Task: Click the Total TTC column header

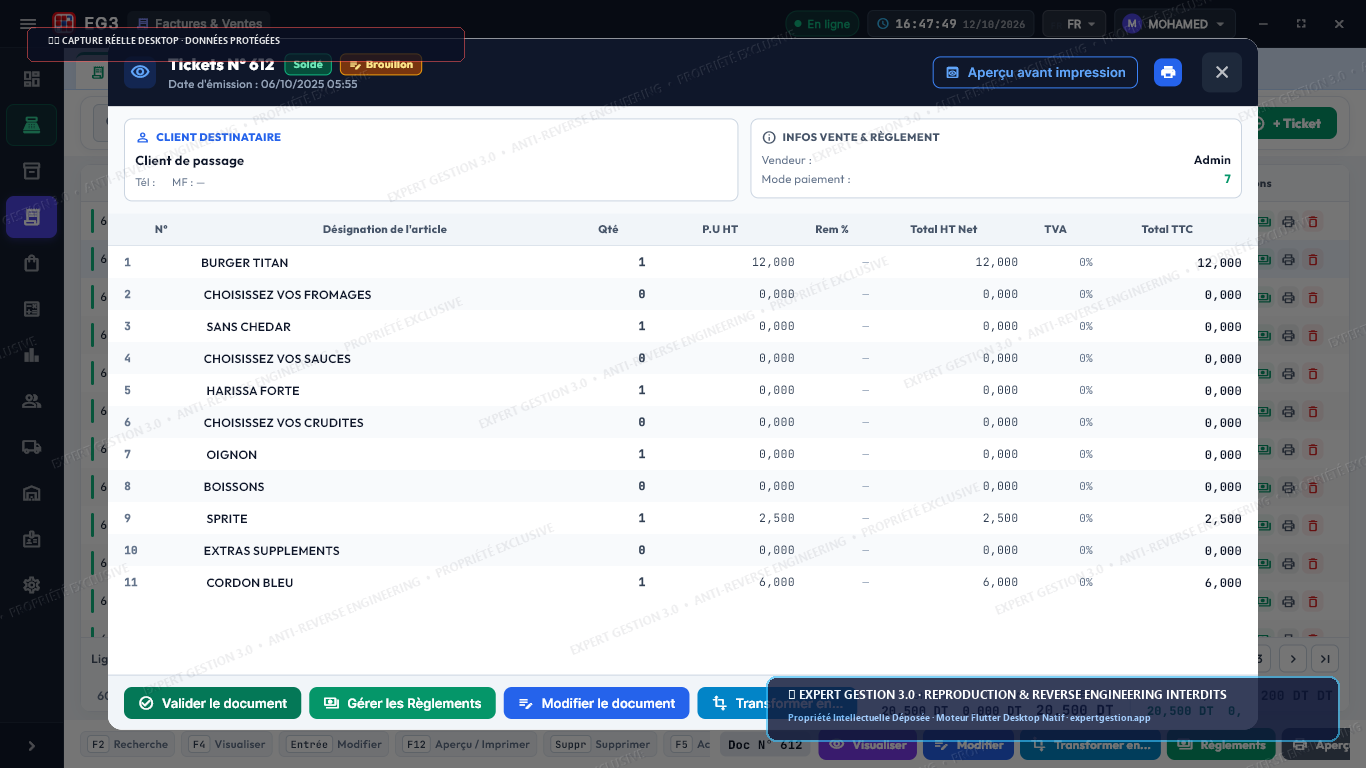Action: pos(1167,229)
